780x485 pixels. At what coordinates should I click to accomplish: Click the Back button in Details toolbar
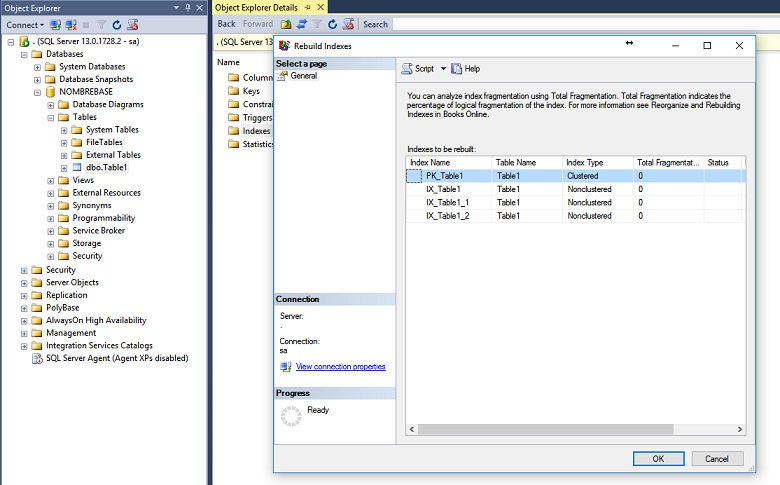(226, 24)
